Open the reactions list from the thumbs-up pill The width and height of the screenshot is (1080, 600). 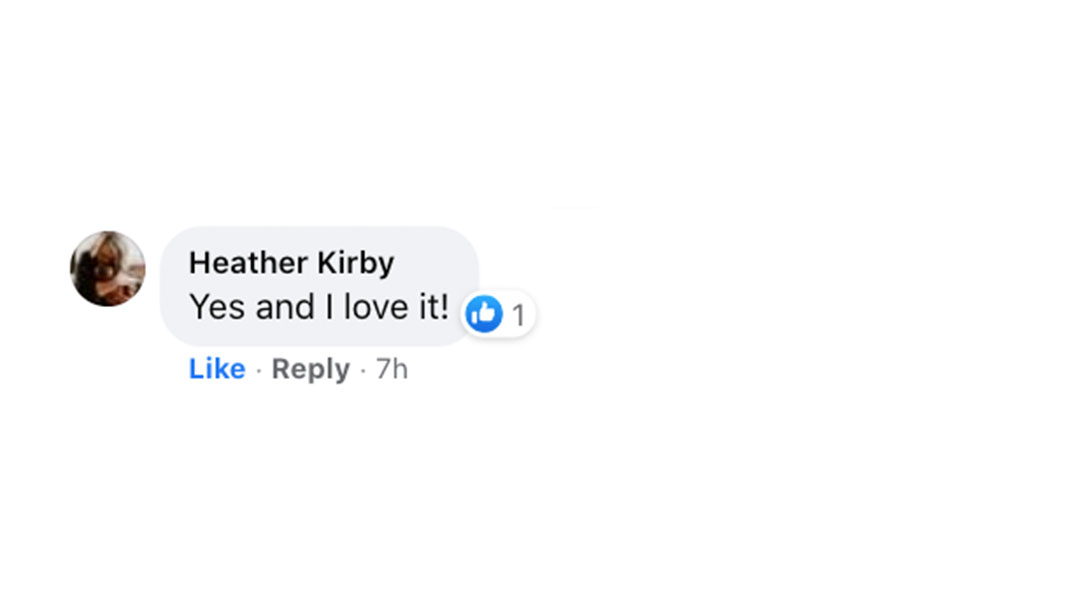click(x=499, y=315)
